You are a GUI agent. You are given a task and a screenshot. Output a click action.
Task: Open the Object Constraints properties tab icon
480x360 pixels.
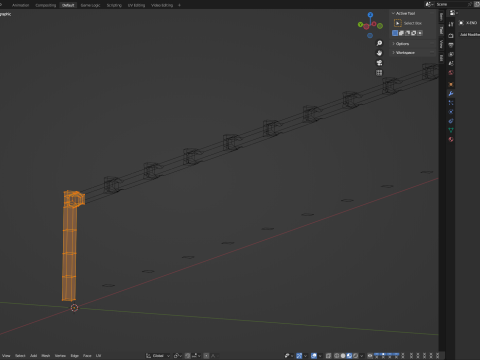pyautogui.click(x=451, y=121)
